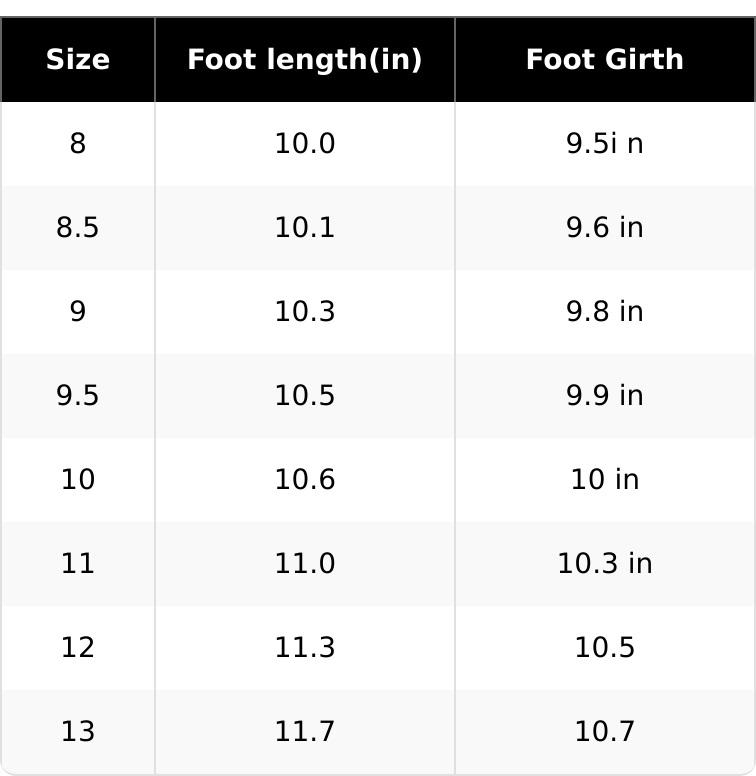
Task: Click the 10.3 in girth cell
Action: click(x=605, y=564)
